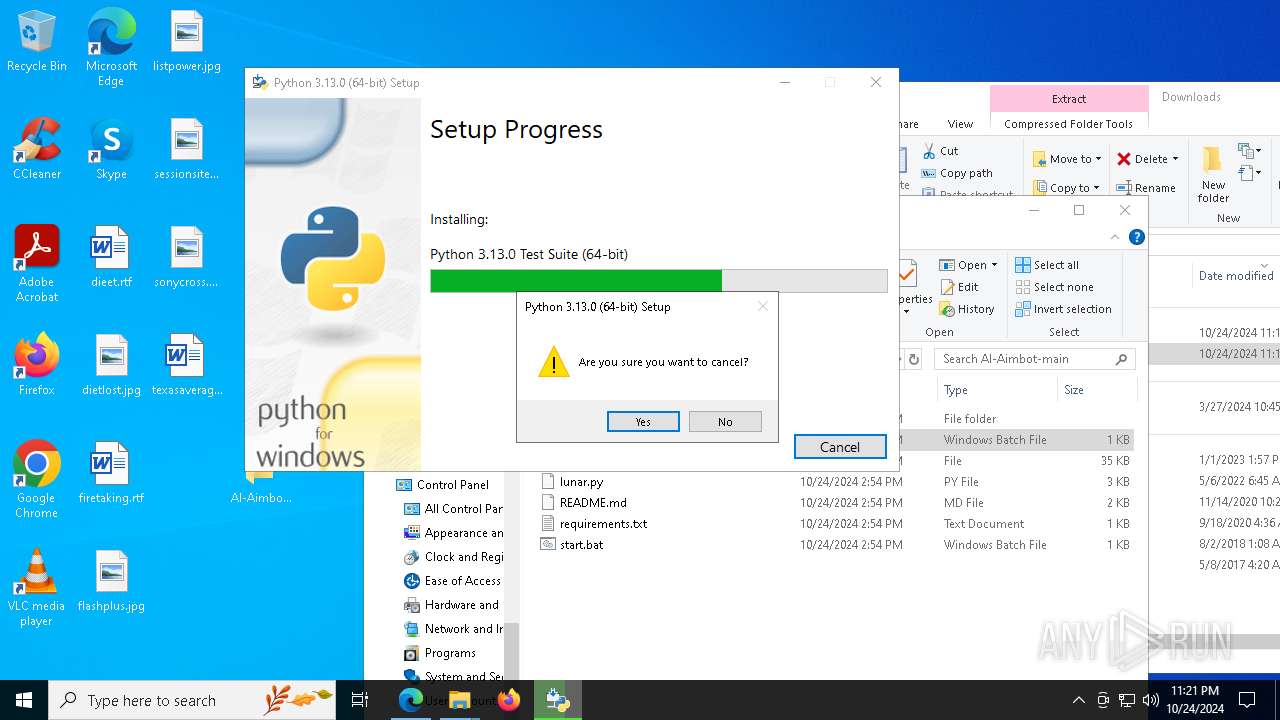Open the Compressed Folder Tools tab
The image size is (1280, 720).
pos(1069,124)
